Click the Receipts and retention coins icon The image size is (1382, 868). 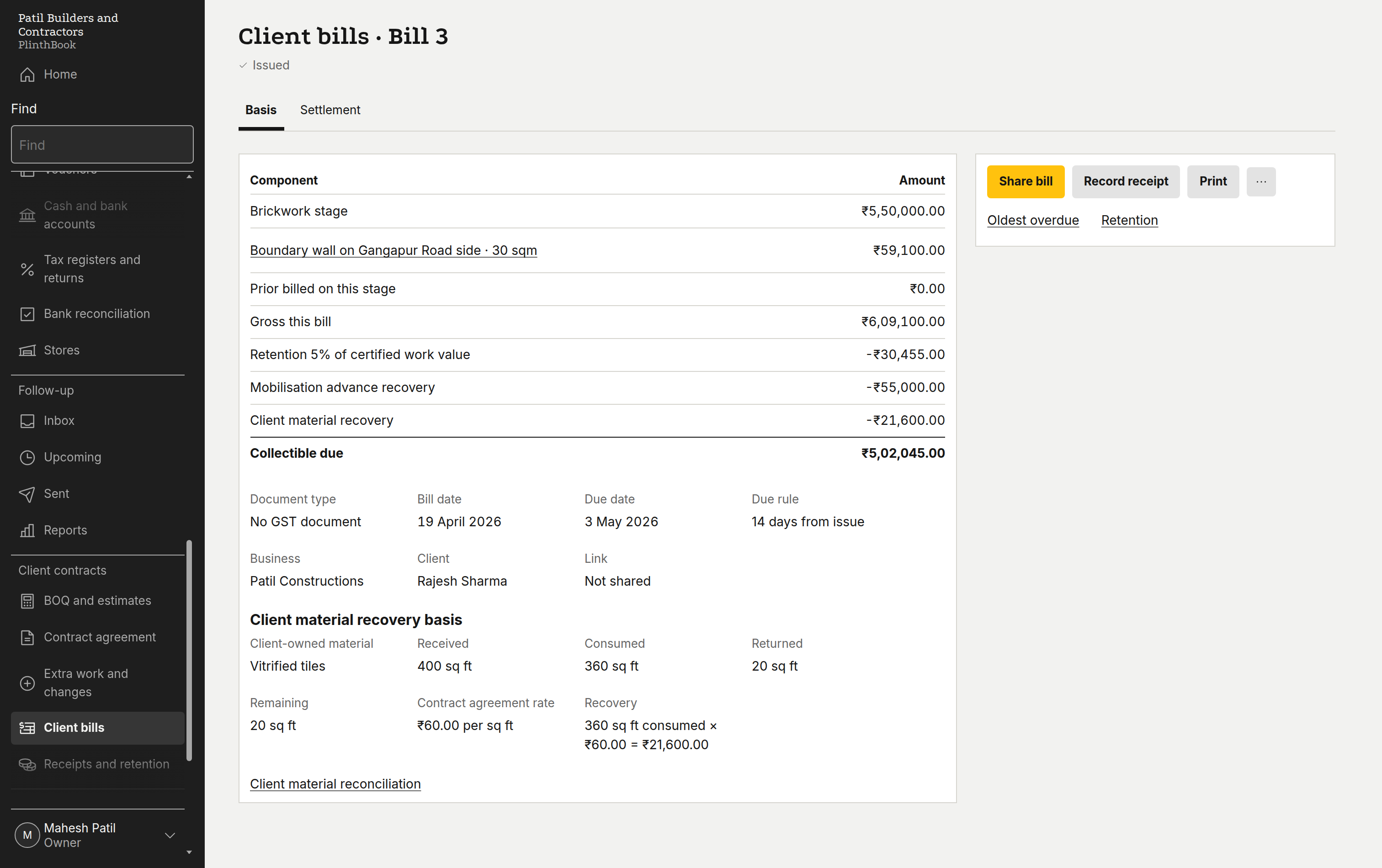[x=27, y=764]
